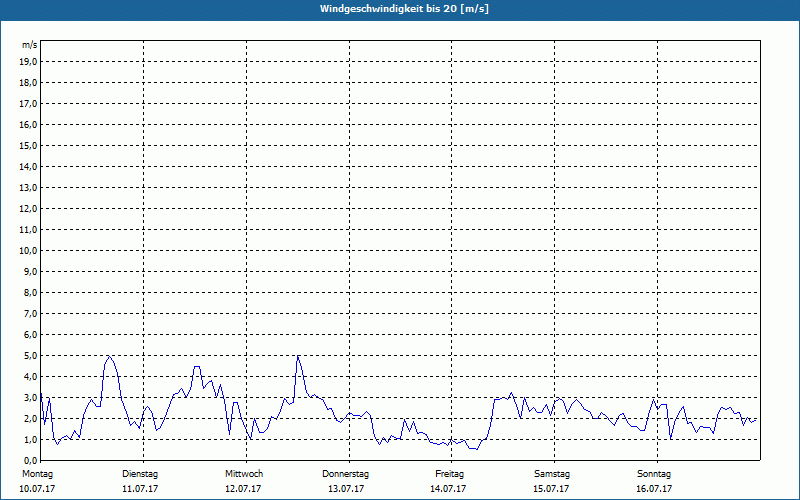
Task: Select the 10,0 y-axis value
Action: point(28,251)
